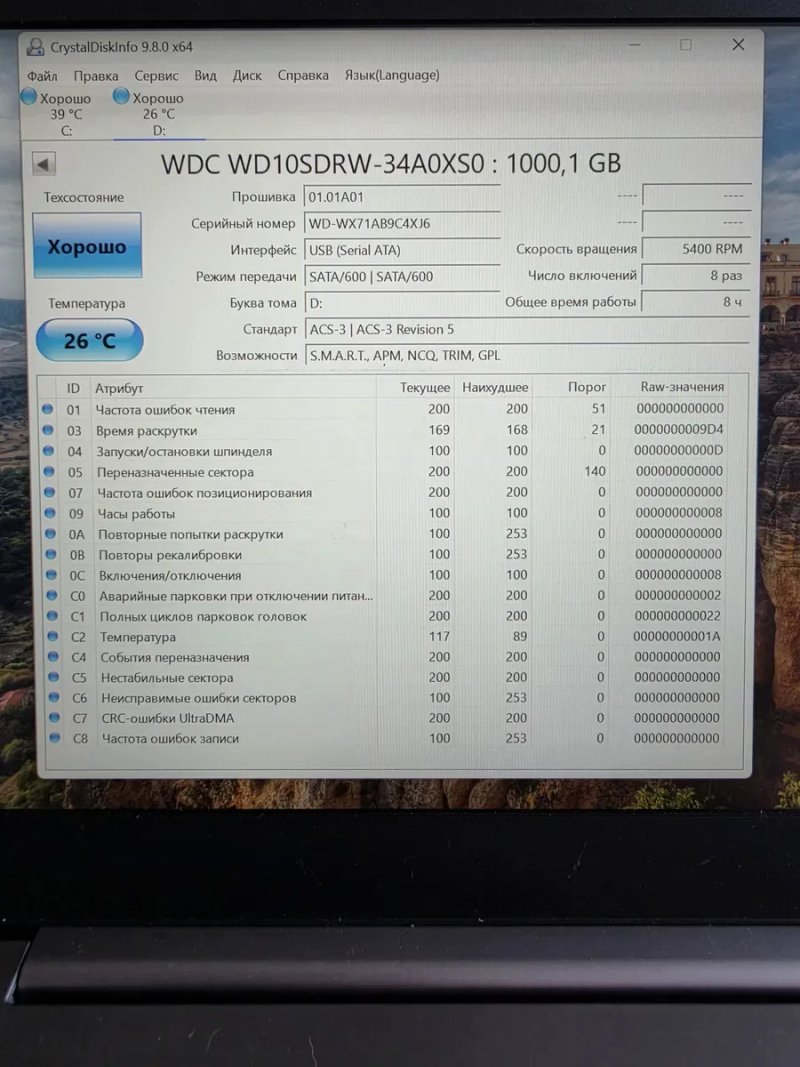Click the Буква тома field D:

coord(402,303)
